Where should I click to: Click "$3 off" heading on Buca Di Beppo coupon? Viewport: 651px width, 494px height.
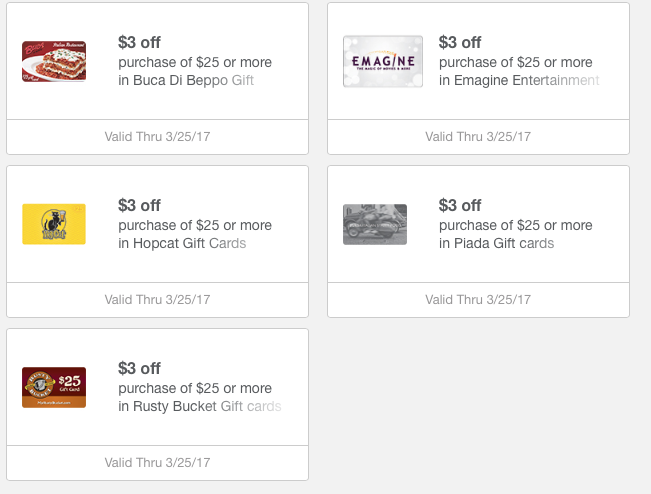(x=139, y=42)
